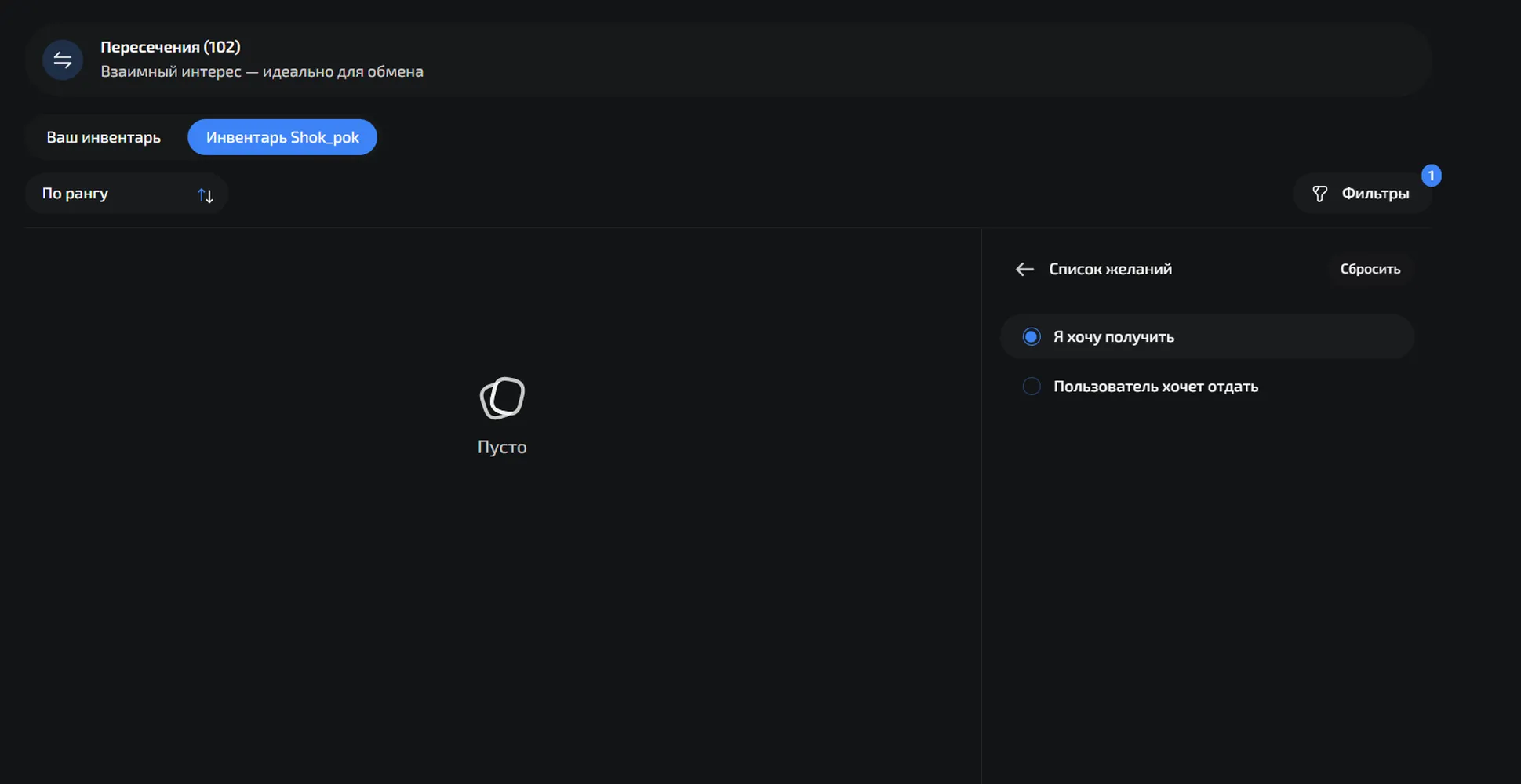Screen dimensions: 1521x784
Task: Click the funnel filter icon
Action: click(x=1320, y=194)
